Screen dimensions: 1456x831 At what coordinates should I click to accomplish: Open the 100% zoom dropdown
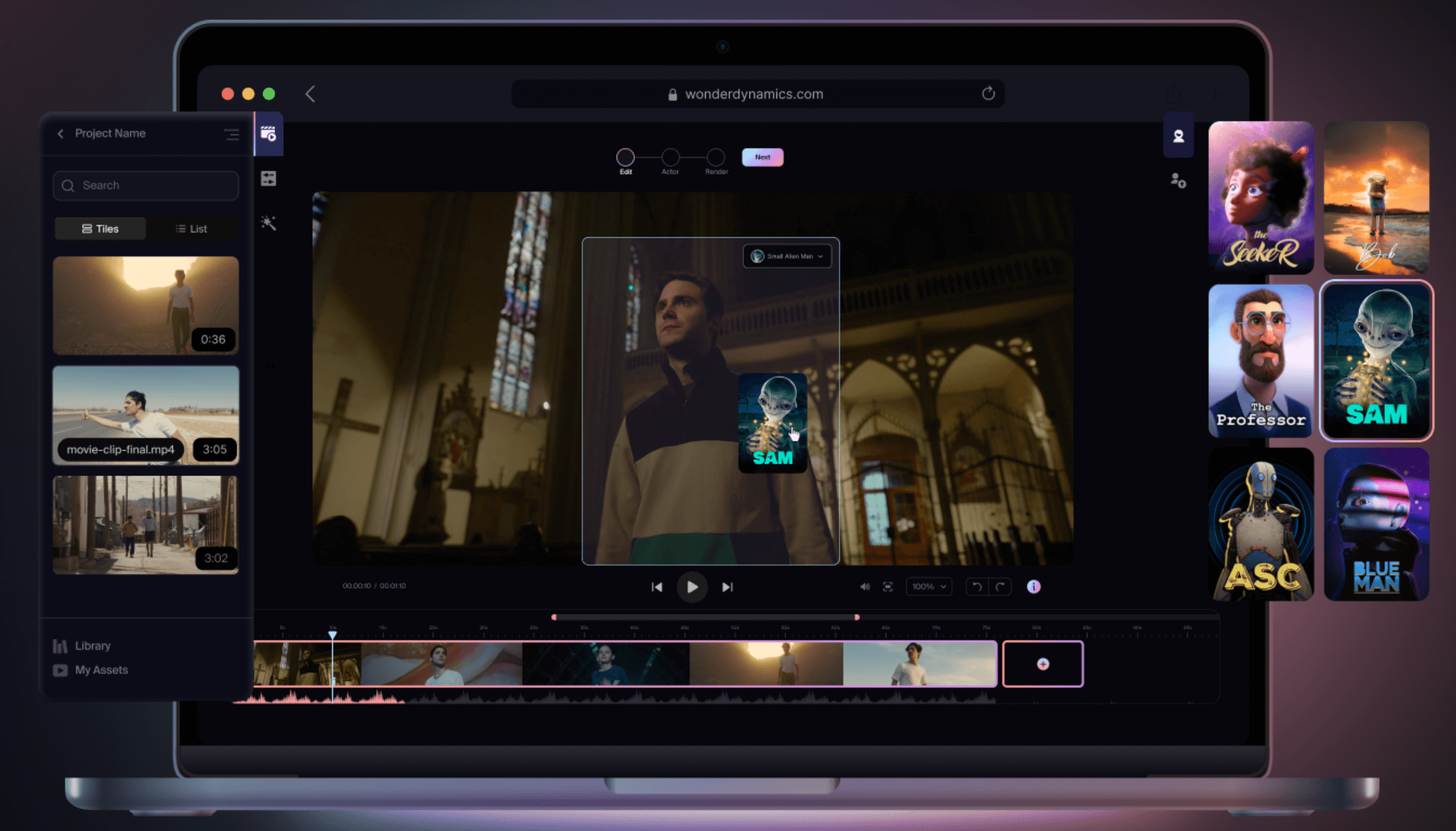click(928, 586)
